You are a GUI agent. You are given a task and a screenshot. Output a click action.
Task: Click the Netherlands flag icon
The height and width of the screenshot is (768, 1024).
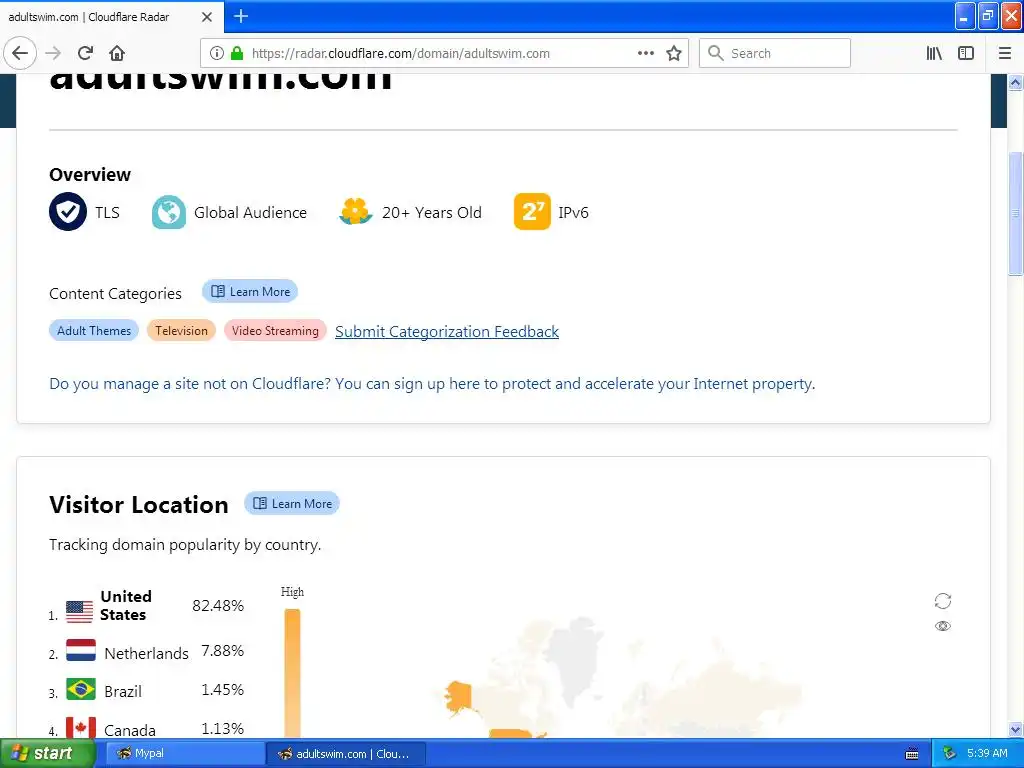coord(81,650)
